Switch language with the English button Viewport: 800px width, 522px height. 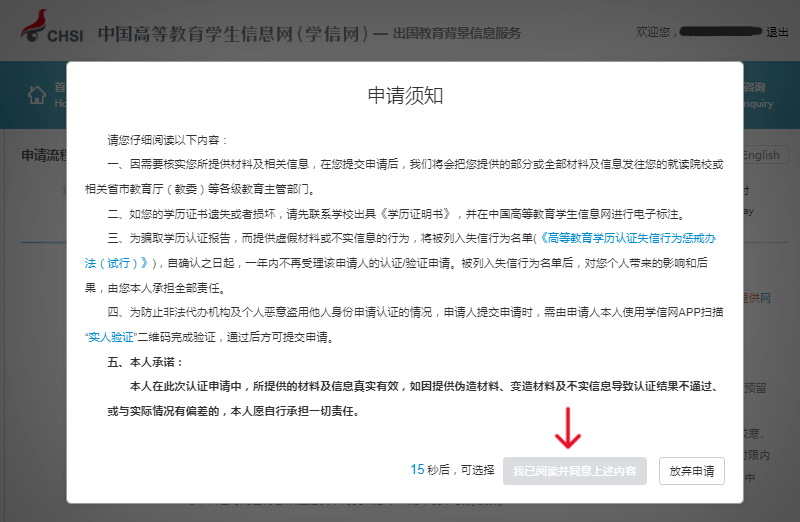coord(763,155)
